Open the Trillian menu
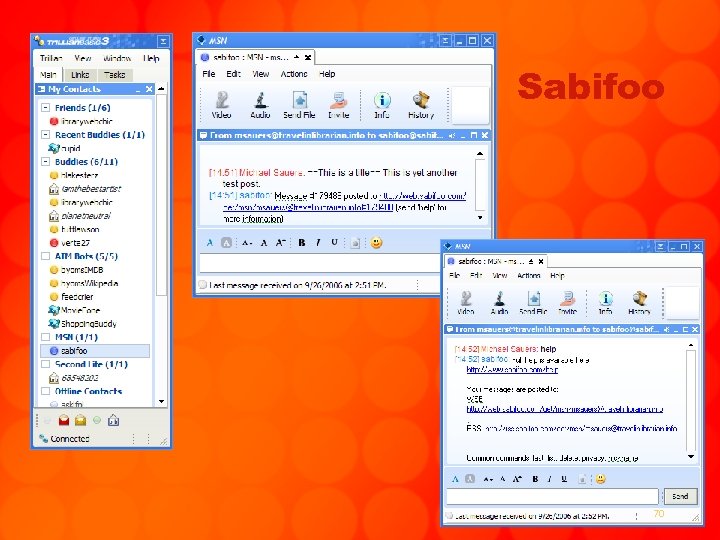This screenshot has height=540, width=720. click(51, 58)
